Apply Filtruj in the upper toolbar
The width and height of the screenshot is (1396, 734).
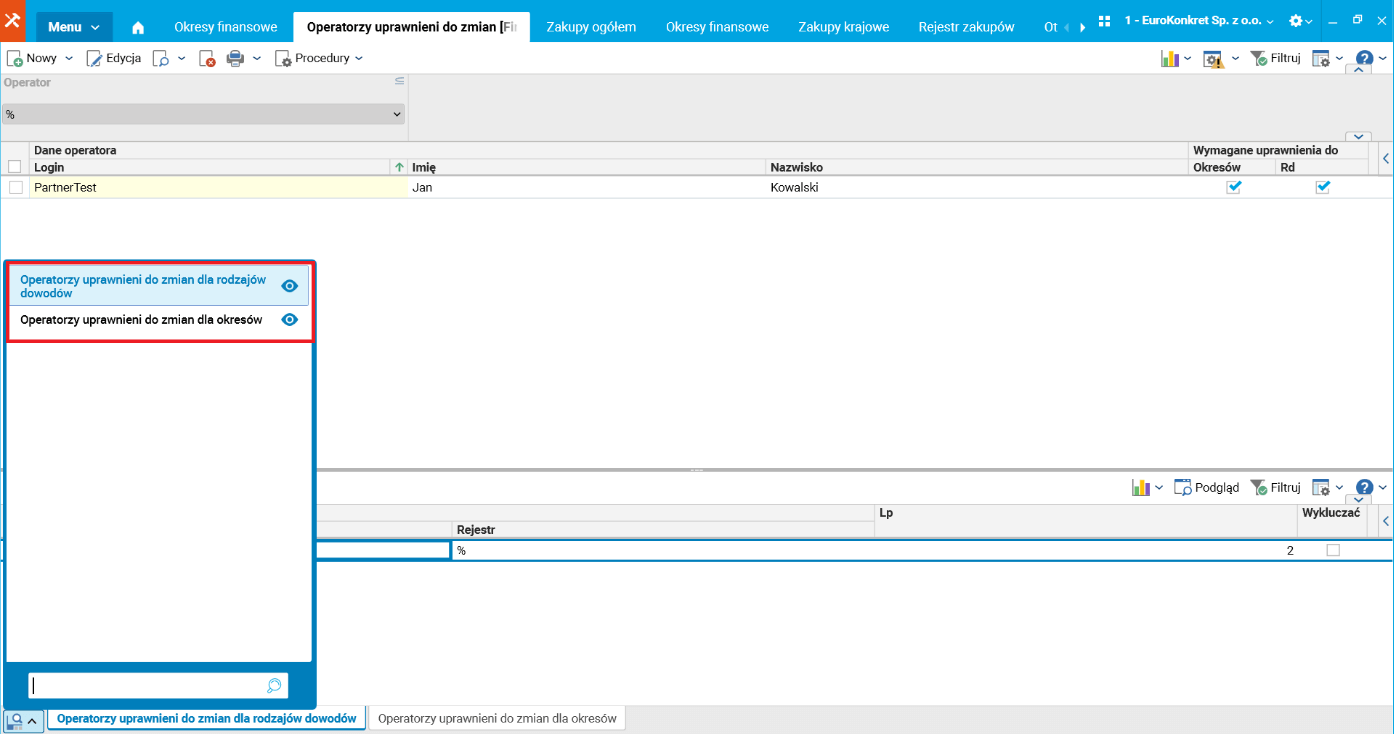[x=1275, y=59]
